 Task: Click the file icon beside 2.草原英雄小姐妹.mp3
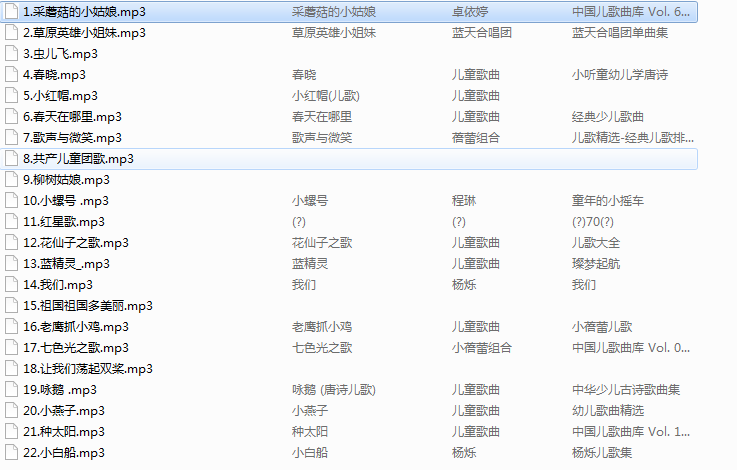tap(11, 32)
